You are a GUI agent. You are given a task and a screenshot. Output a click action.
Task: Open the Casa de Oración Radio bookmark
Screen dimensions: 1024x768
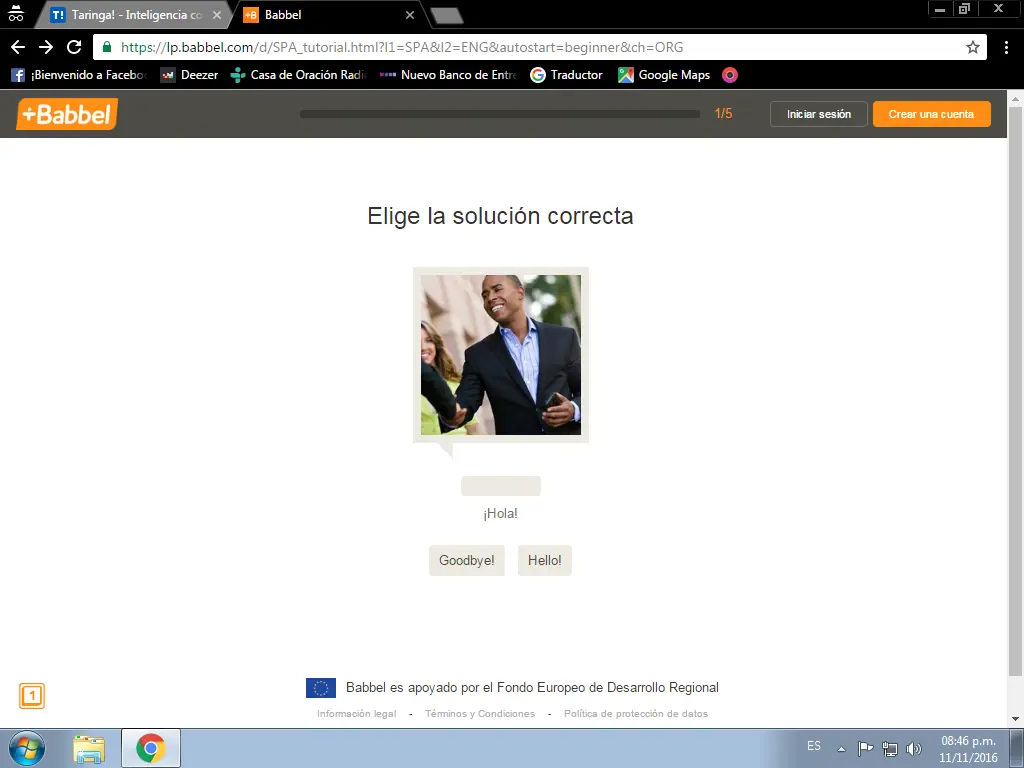(x=298, y=75)
